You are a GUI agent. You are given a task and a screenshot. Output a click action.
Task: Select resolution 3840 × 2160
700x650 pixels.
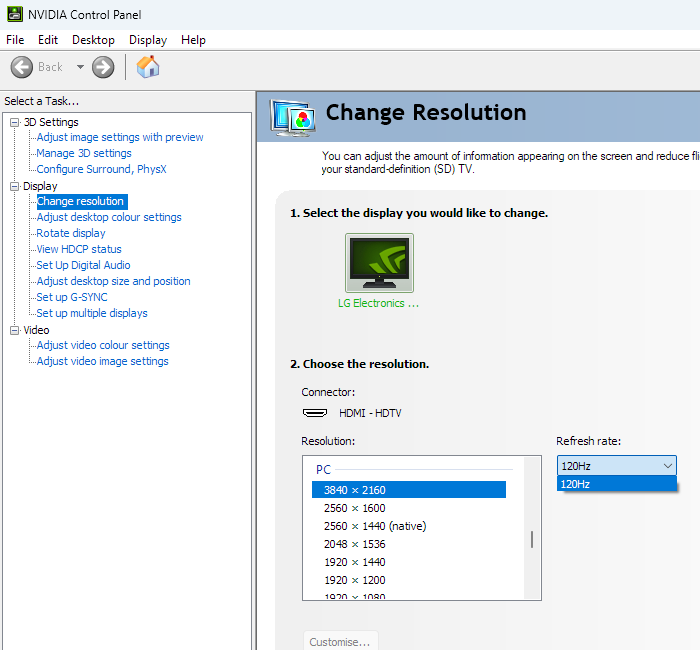[408, 490]
